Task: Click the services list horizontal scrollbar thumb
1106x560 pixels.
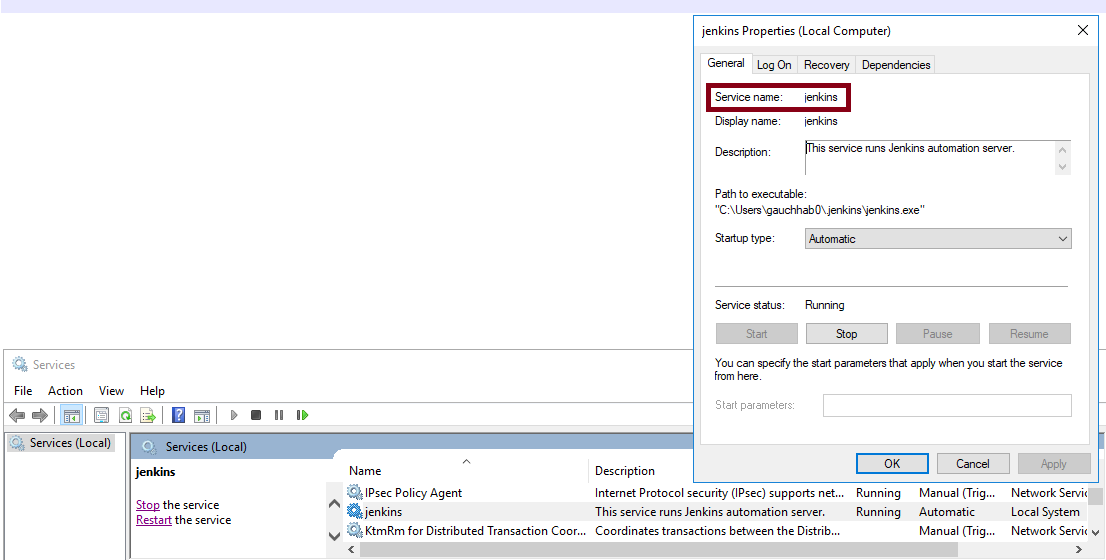Action: 658,549
